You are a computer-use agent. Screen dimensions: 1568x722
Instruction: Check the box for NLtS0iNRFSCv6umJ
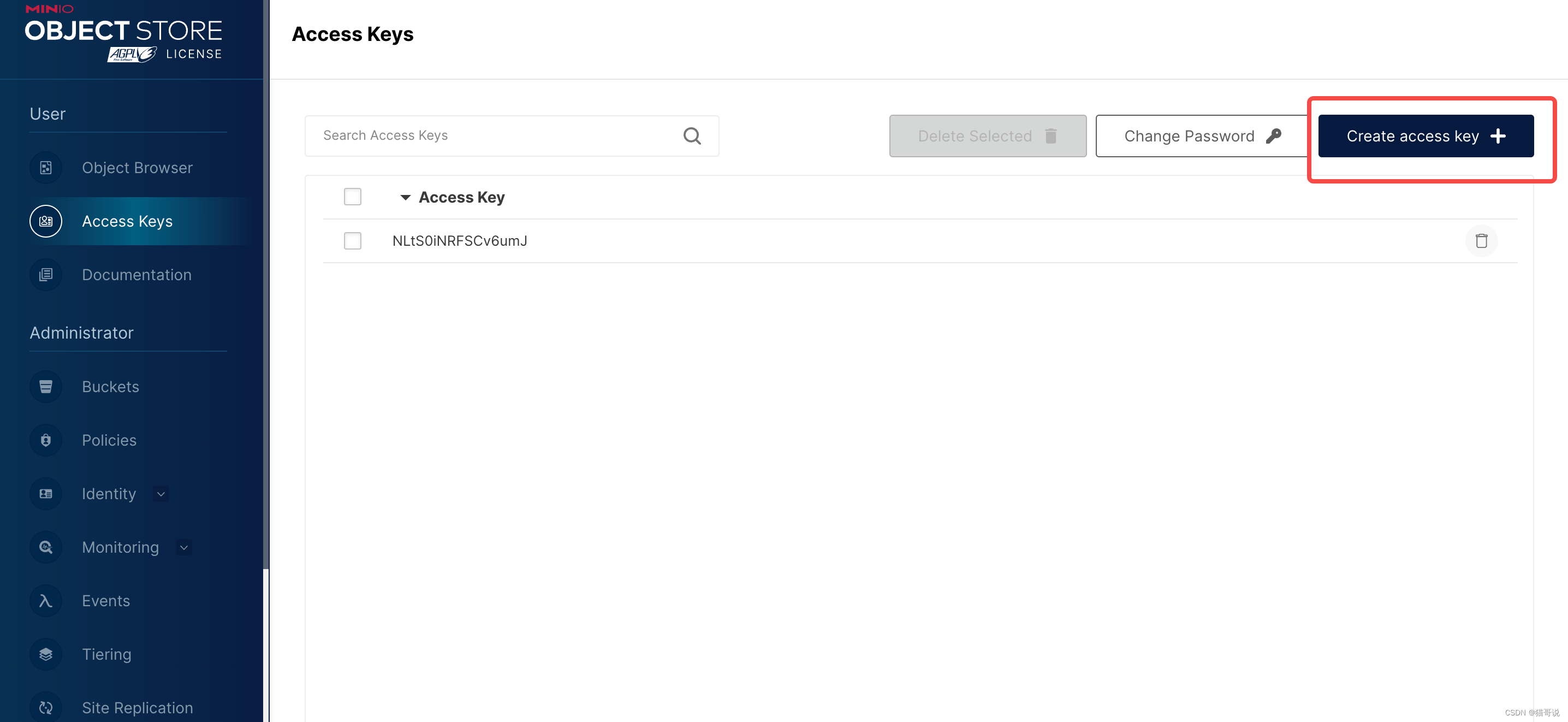(x=353, y=240)
